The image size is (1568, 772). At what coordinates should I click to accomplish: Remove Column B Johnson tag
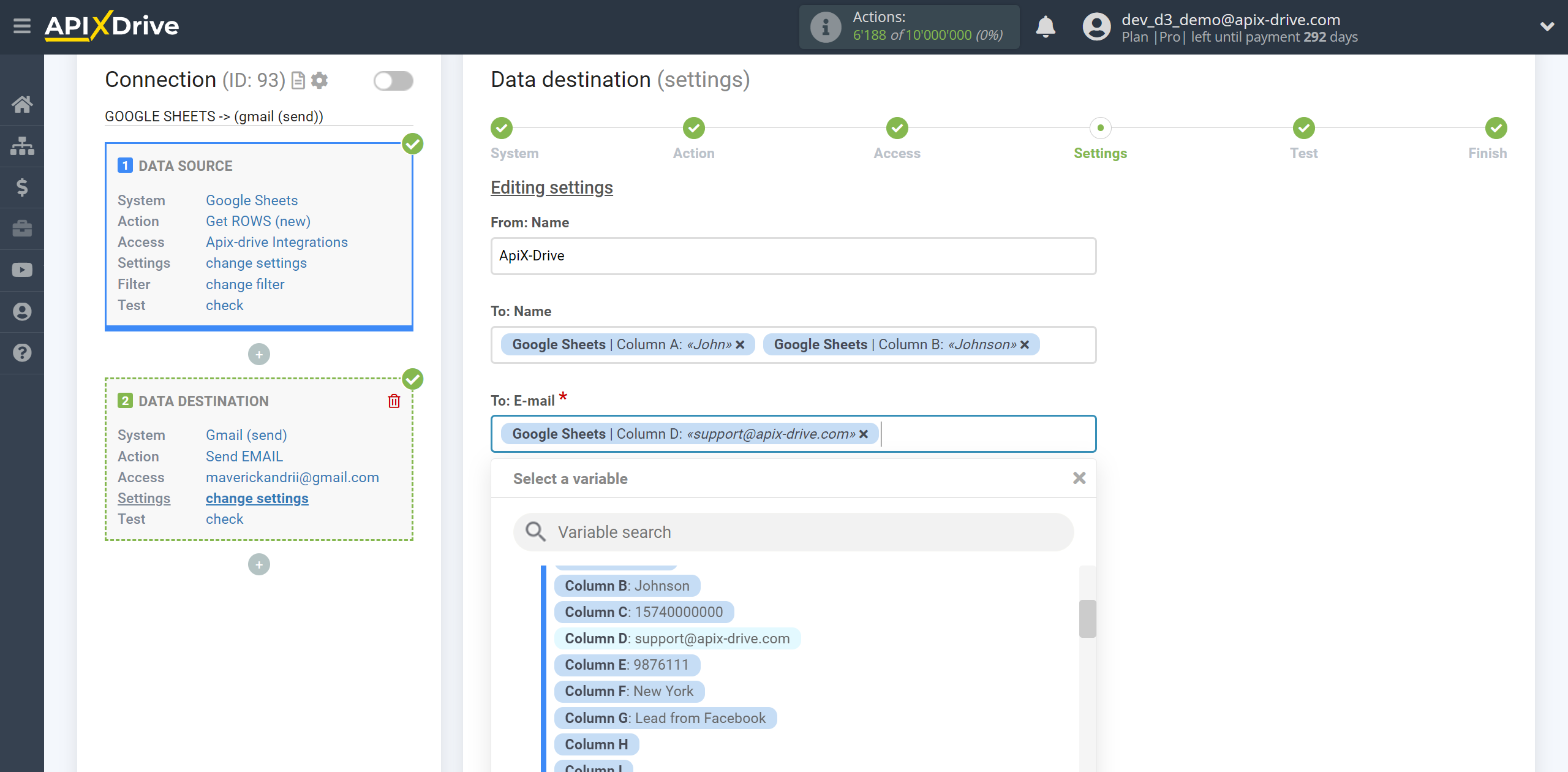pyautogui.click(x=1025, y=345)
